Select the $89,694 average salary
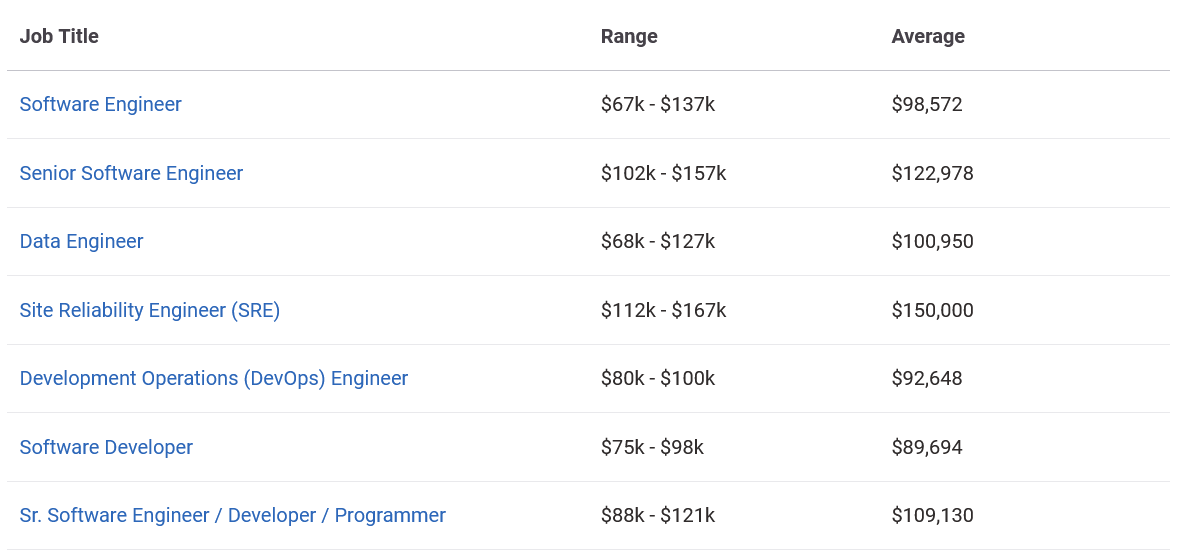The width and height of the screenshot is (1182, 553). point(926,447)
